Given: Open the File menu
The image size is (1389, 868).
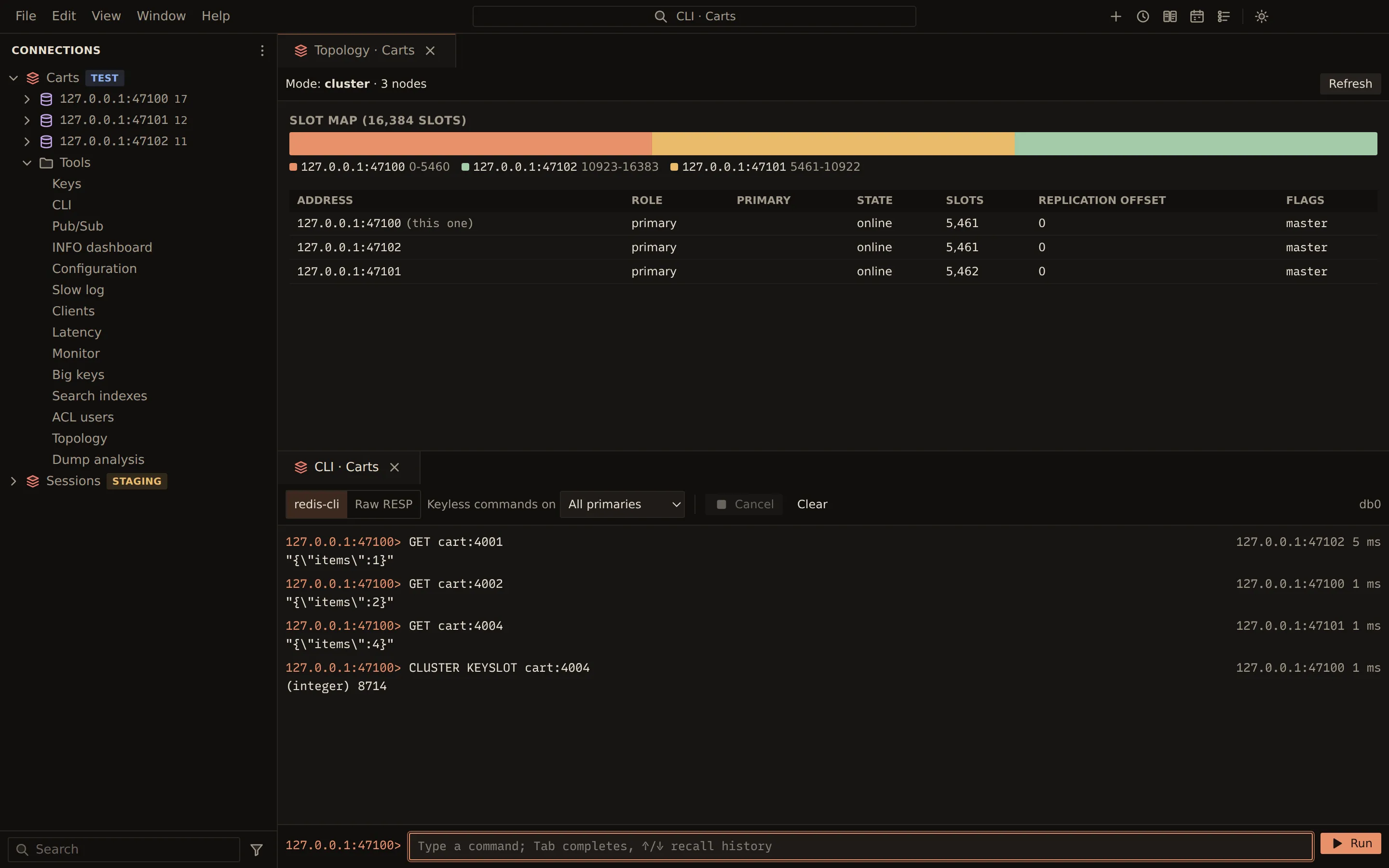Looking at the screenshot, I should tap(26, 16).
